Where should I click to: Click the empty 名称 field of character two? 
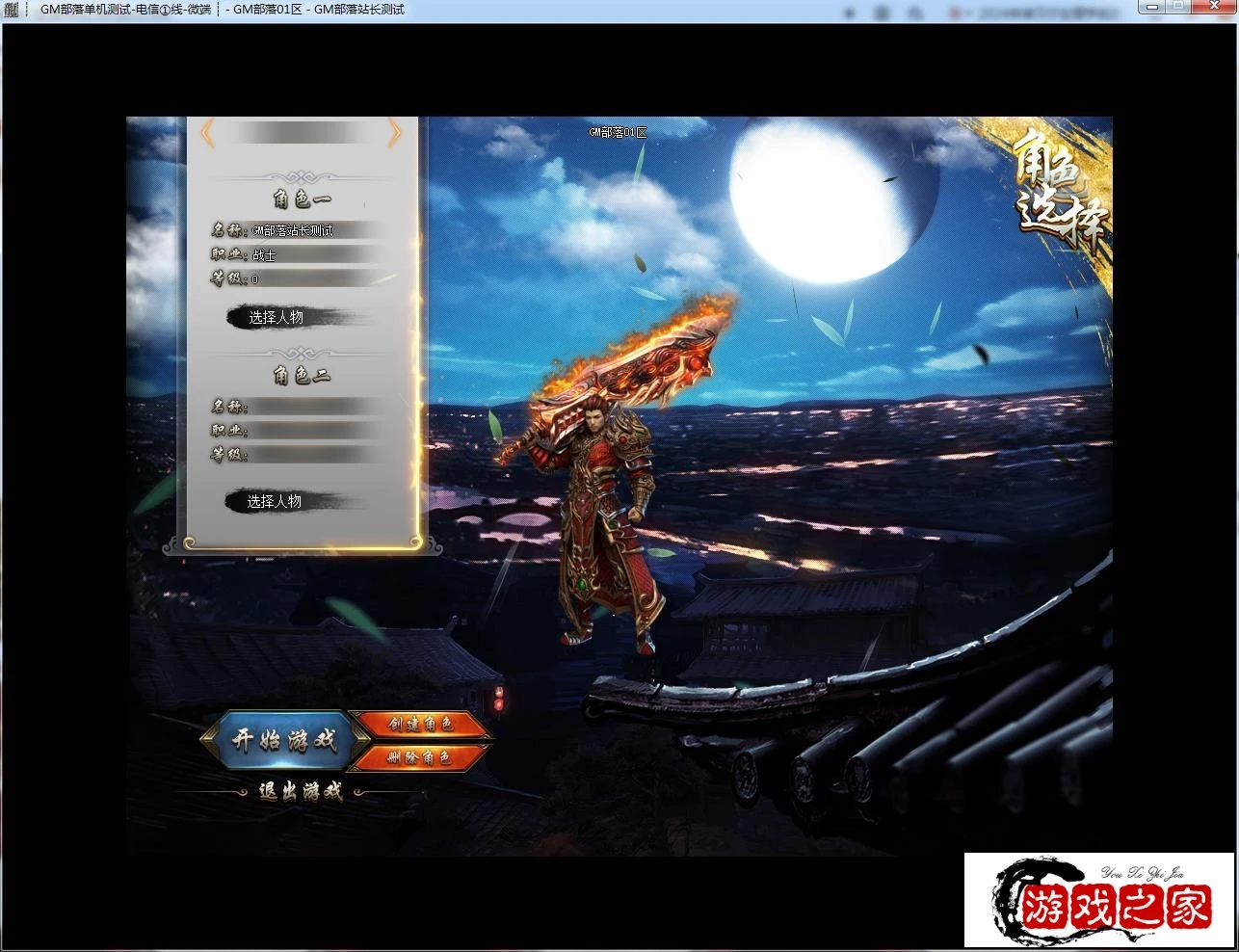pos(313,407)
